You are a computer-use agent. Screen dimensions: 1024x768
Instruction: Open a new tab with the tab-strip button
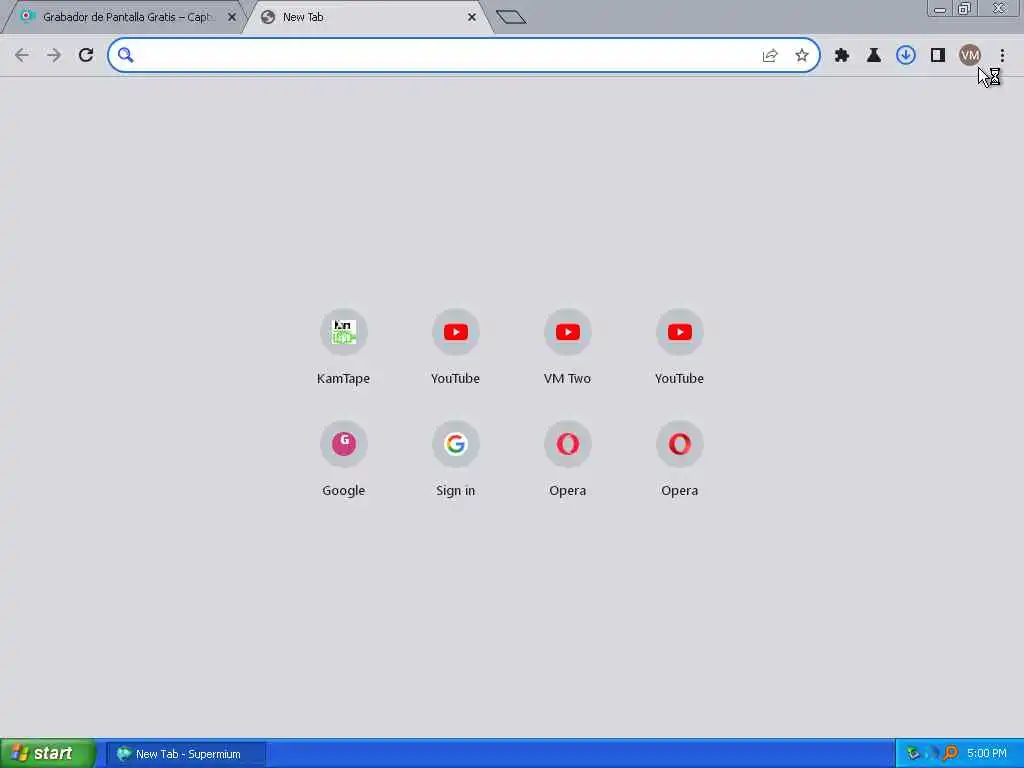click(x=511, y=17)
